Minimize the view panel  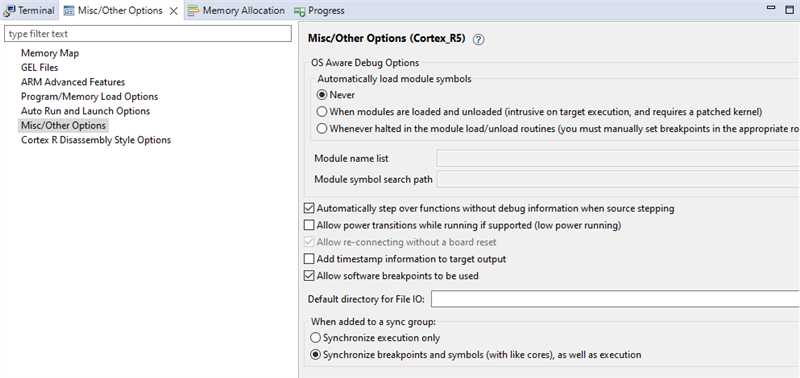click(x=771, y=8)
